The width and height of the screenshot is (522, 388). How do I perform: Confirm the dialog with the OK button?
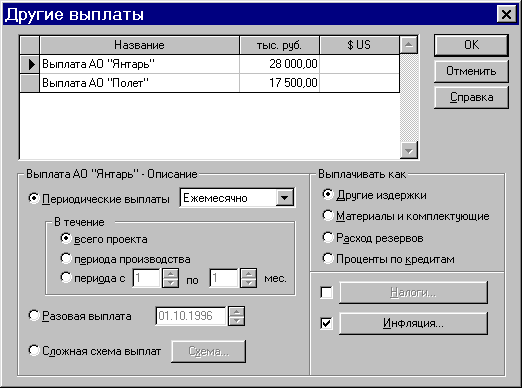(x=471, y=45)
